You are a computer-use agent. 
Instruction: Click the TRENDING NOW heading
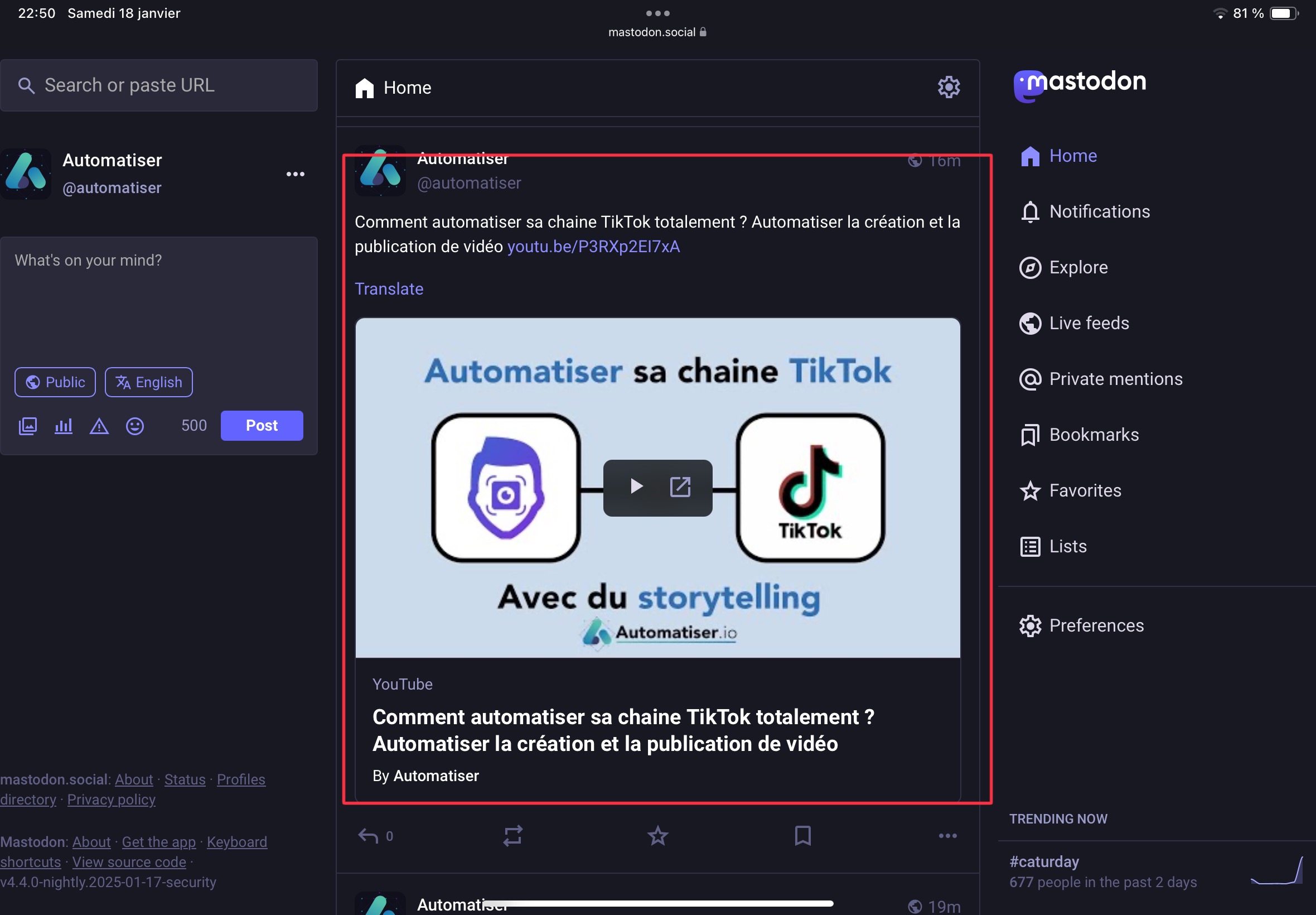[x=1058, y=818]
